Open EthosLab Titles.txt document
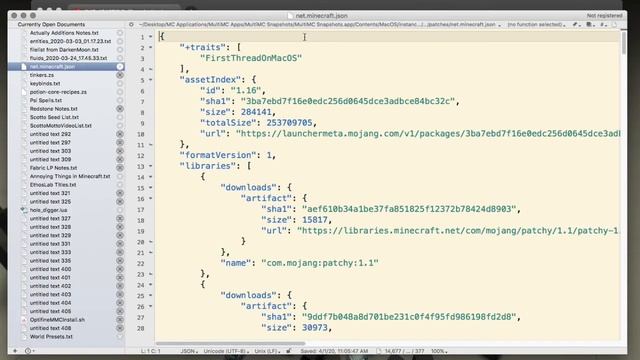The height and width of the screenshot is (360, 640). [x=53, y=184]
